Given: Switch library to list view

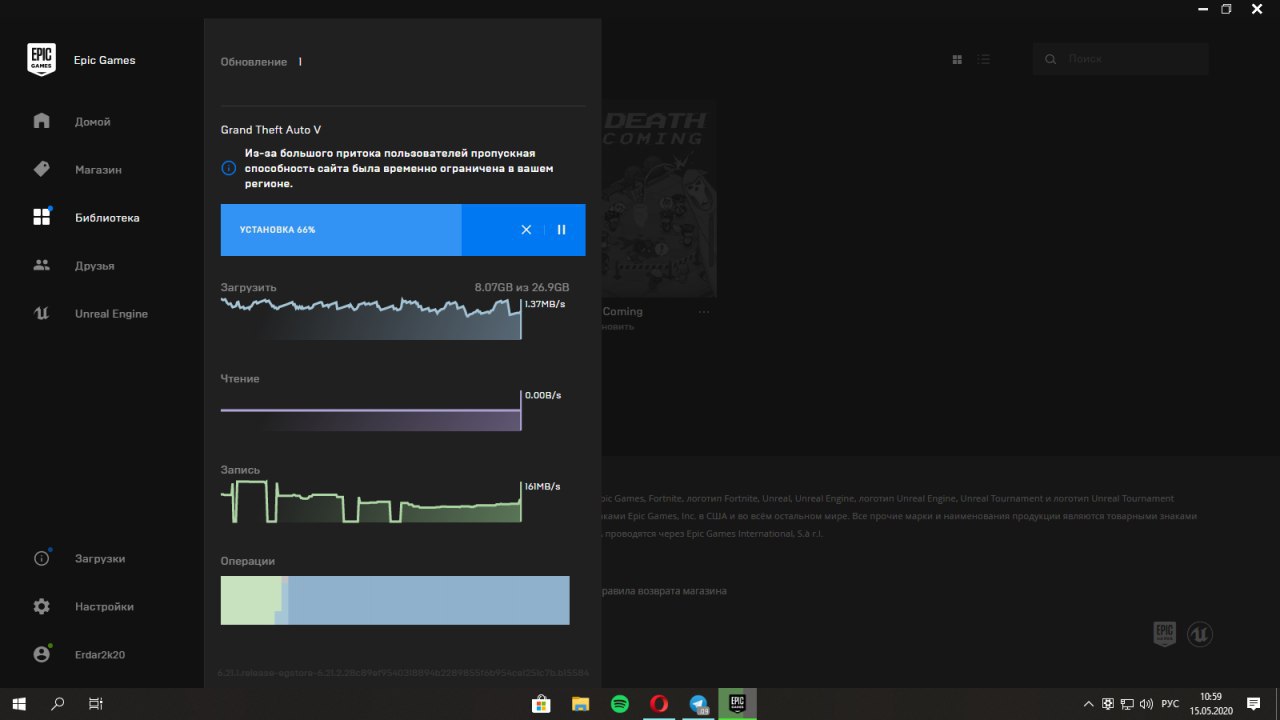Looking at the screenshot, I should [984, 60].
